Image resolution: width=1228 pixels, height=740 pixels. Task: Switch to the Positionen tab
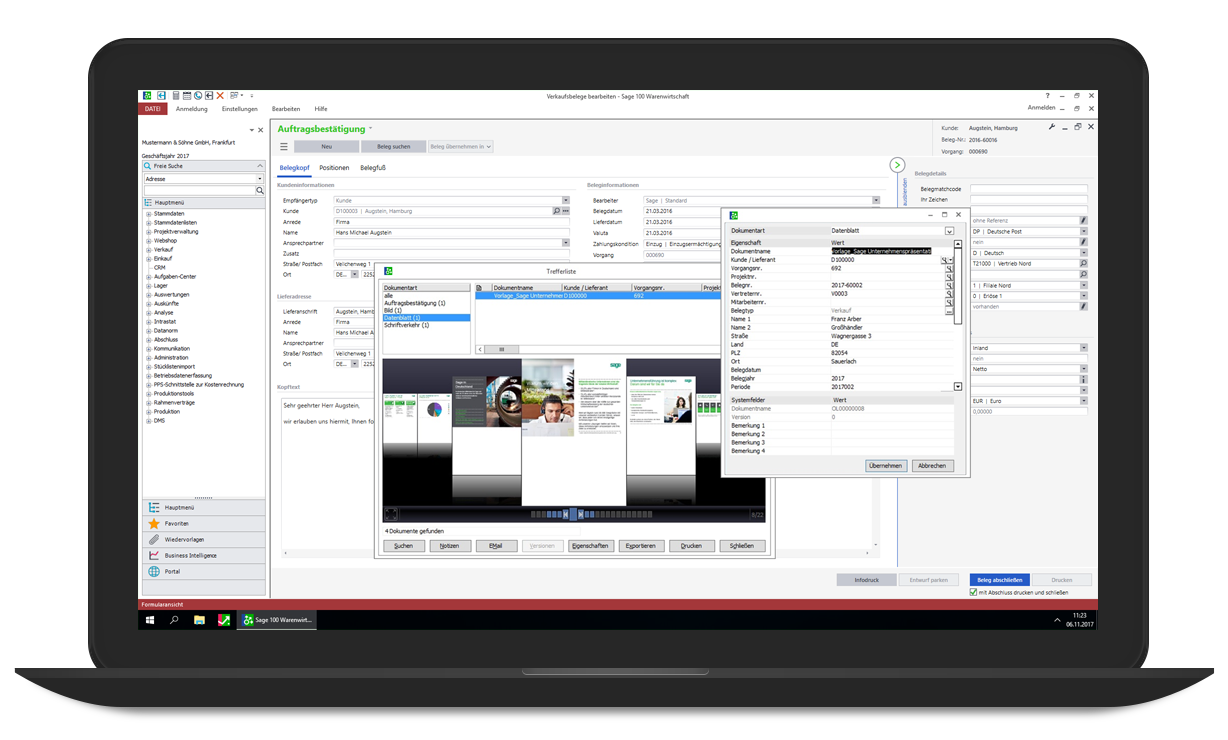pyautogui.click(x=334, y=168)
